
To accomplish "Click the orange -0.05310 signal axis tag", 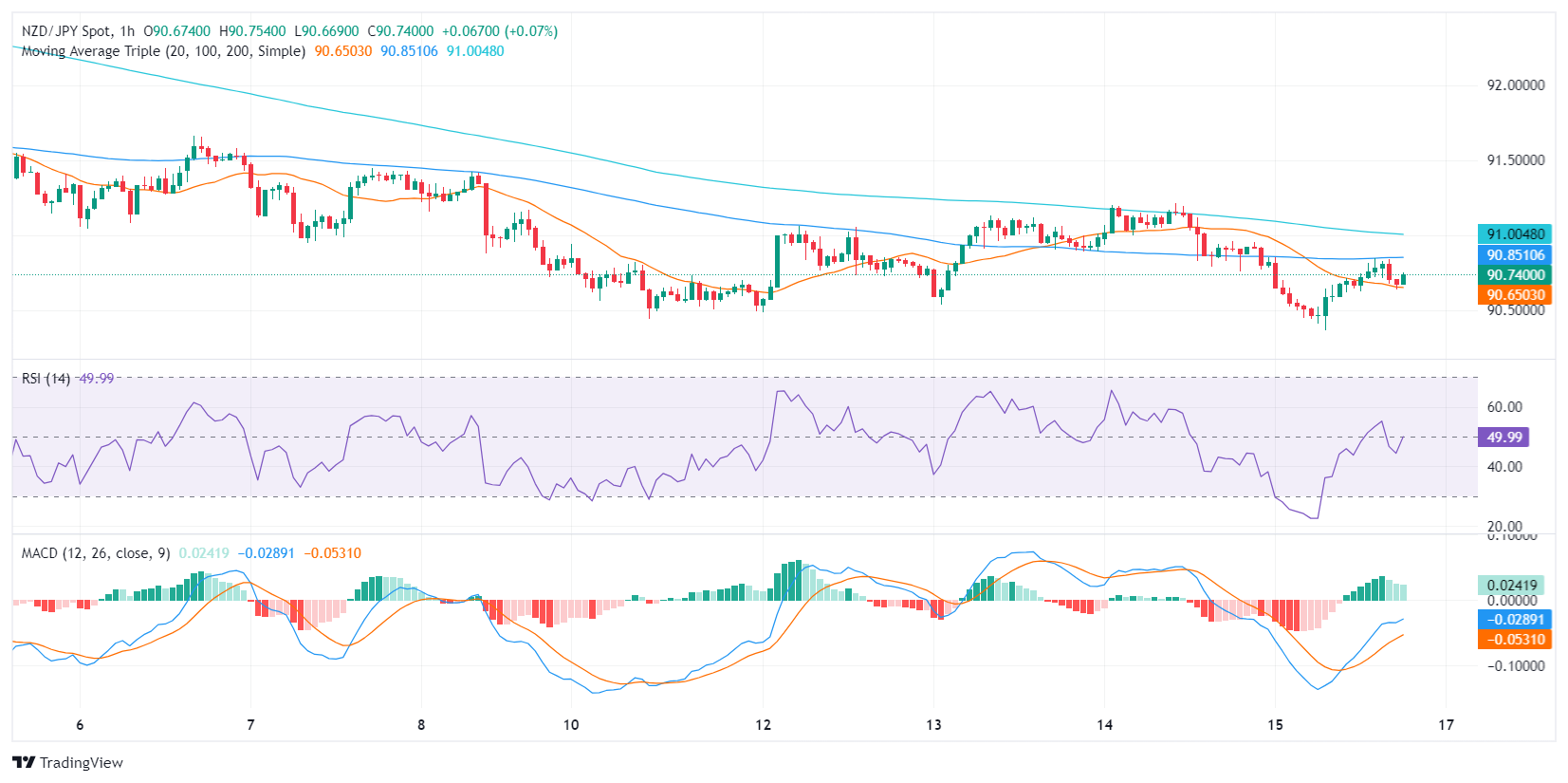I will [1515, 640].
